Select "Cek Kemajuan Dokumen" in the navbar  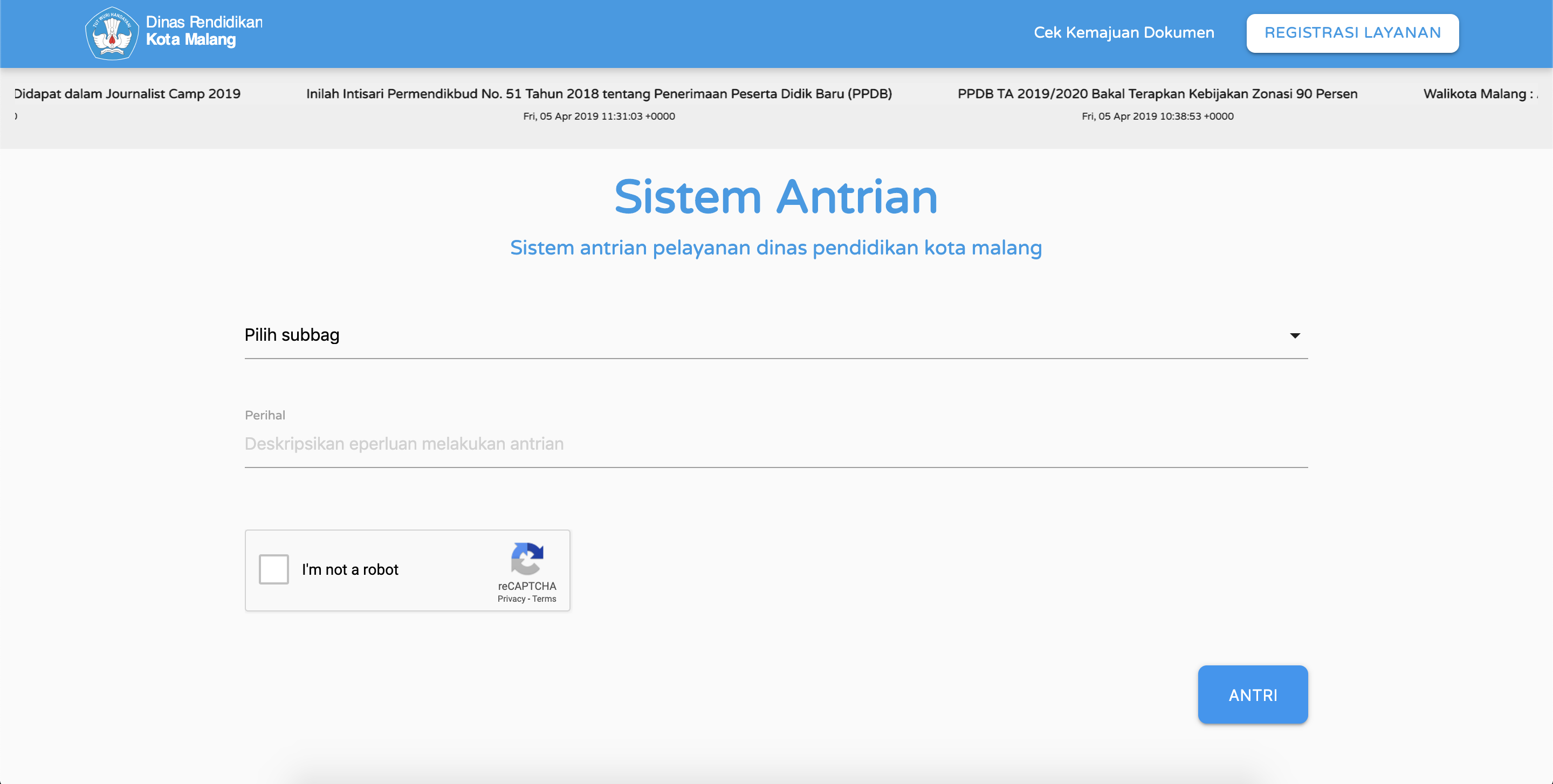tap(1123, 32)
